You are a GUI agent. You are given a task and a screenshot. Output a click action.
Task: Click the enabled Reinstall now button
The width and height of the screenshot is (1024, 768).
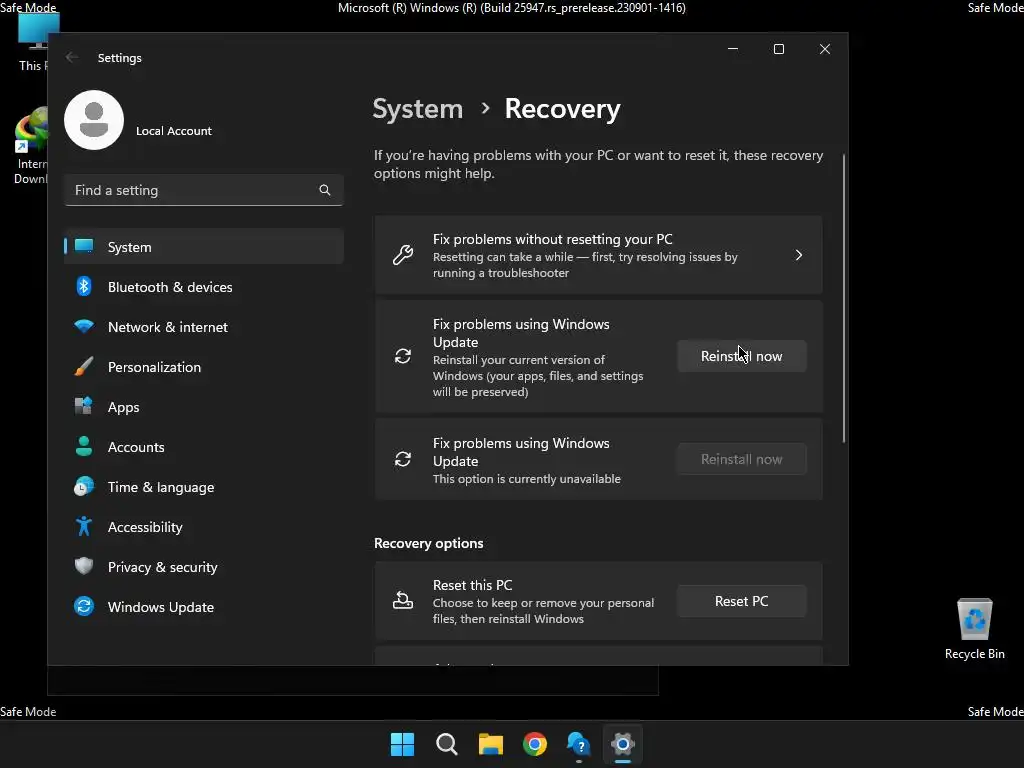pos(742,356)
